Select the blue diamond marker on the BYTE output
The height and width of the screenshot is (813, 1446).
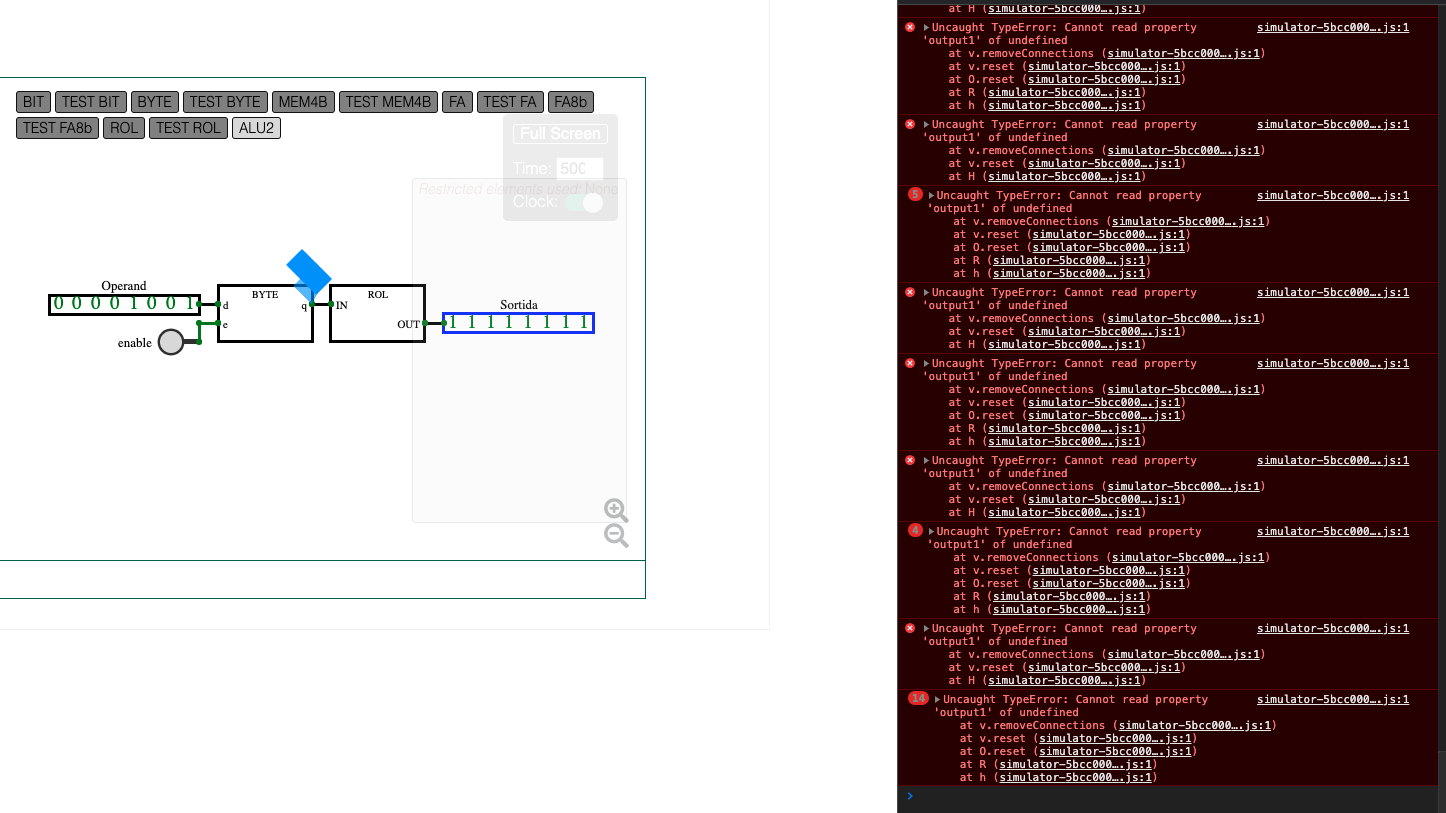point(310,270)
